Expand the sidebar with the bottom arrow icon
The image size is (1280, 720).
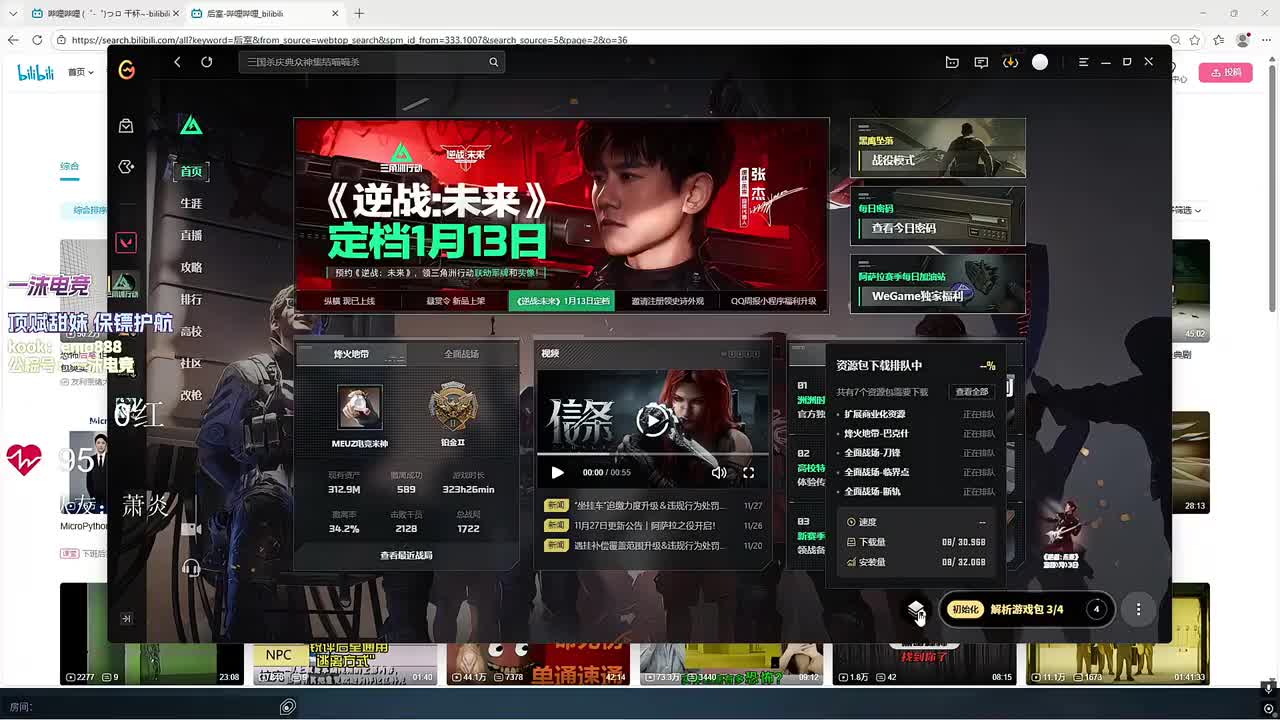[126, 619]
